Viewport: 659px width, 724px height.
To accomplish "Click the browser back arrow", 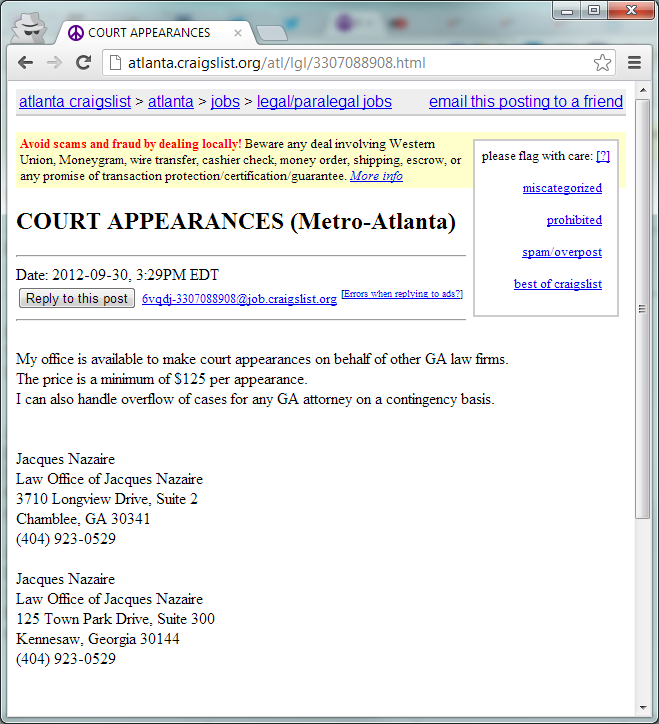I will [x=25, y=63].
